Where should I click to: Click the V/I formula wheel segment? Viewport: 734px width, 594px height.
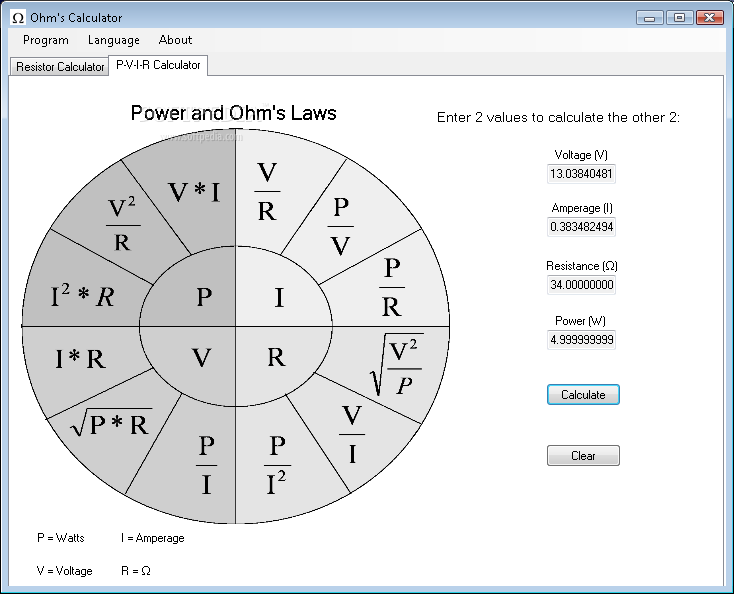tap(352, 434)
